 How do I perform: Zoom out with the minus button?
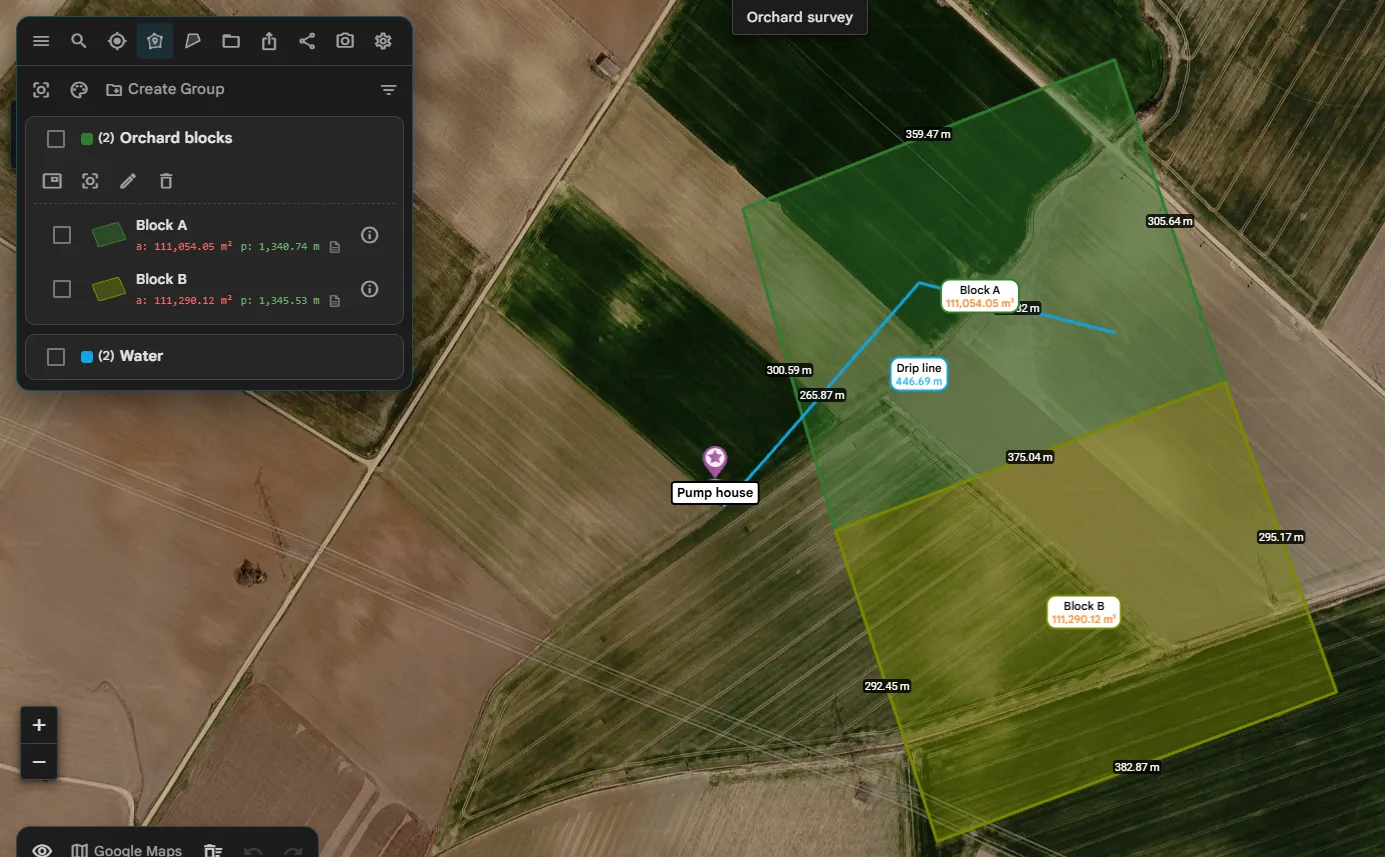[x=39, y=762]
